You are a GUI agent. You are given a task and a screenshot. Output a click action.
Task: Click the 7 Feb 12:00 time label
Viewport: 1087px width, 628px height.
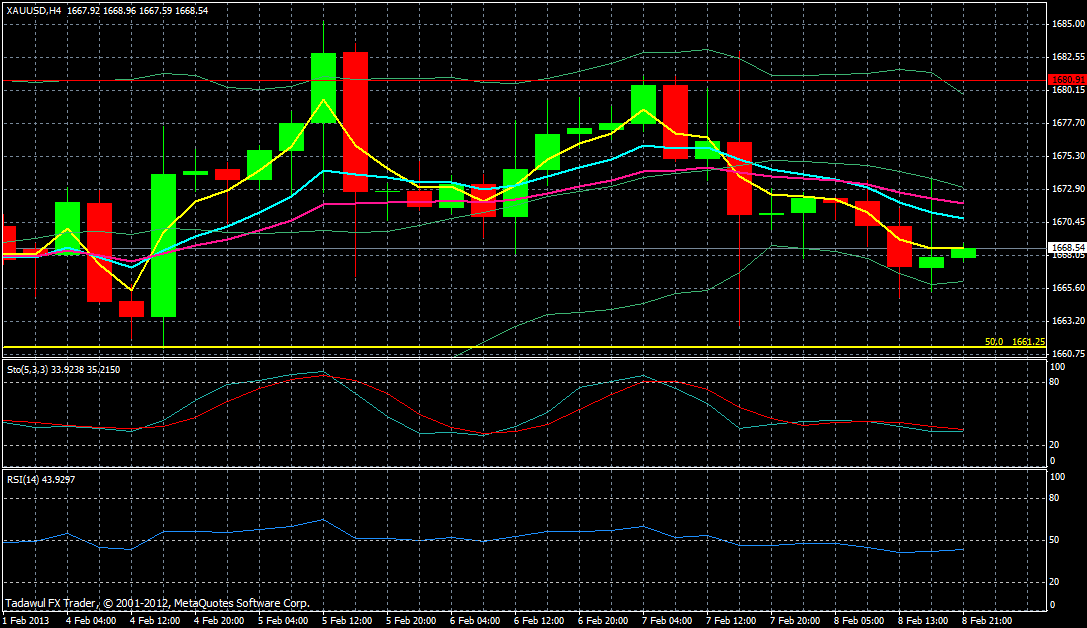tap(731, 620)
